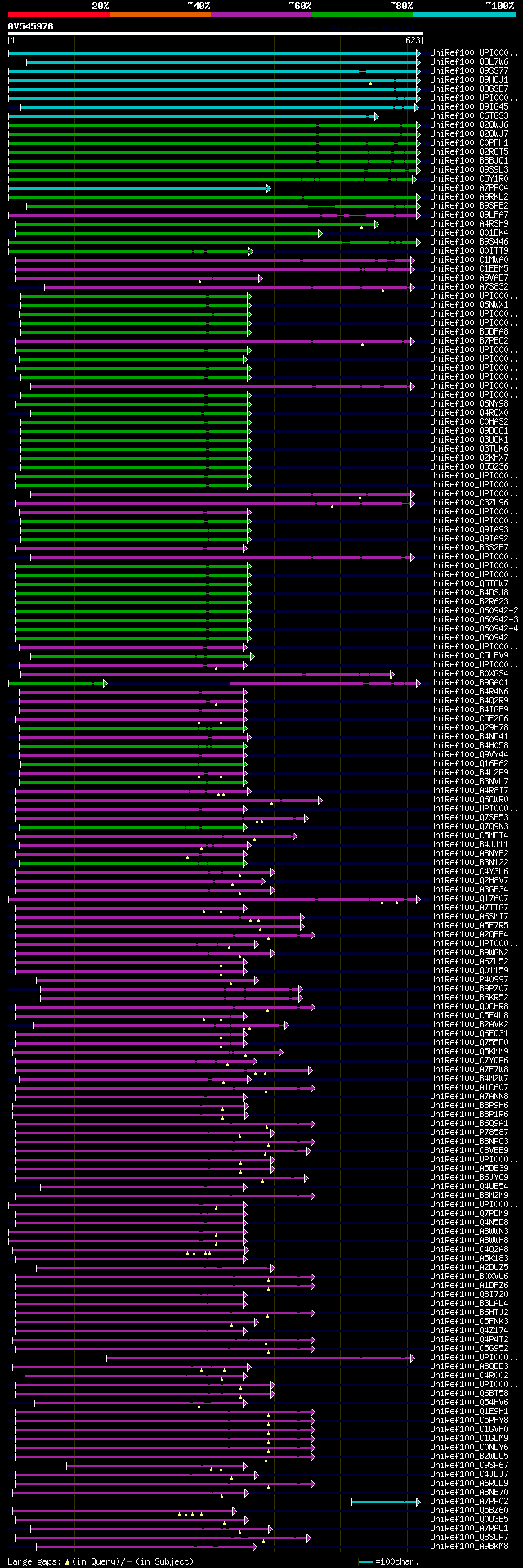Select UniRef100_Q2QWJ6 in the hit list
The image size is (523, 1568).
pos(469,125)
